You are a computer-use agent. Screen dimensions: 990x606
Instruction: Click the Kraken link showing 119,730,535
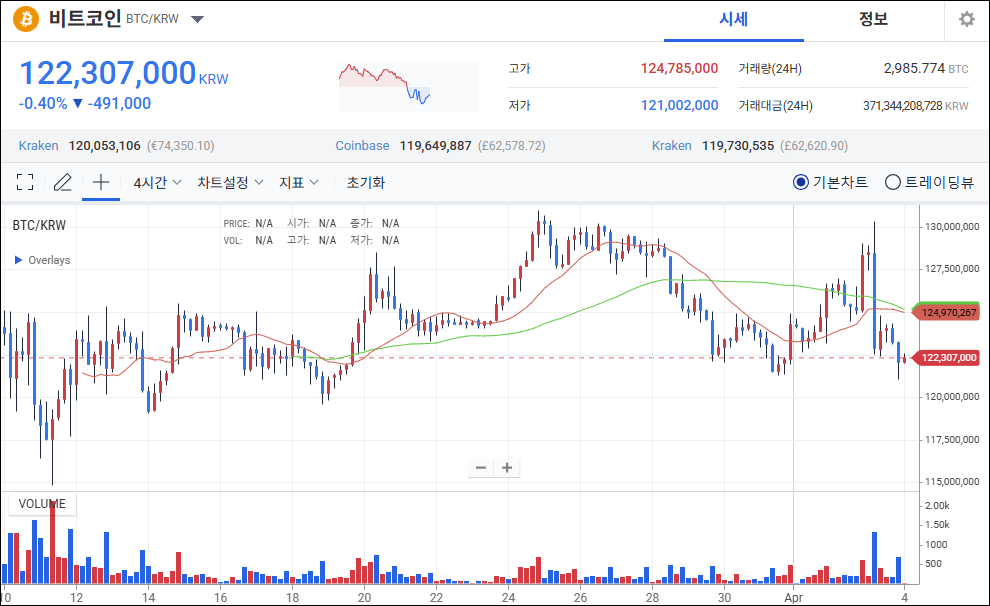tap(672, 146)
